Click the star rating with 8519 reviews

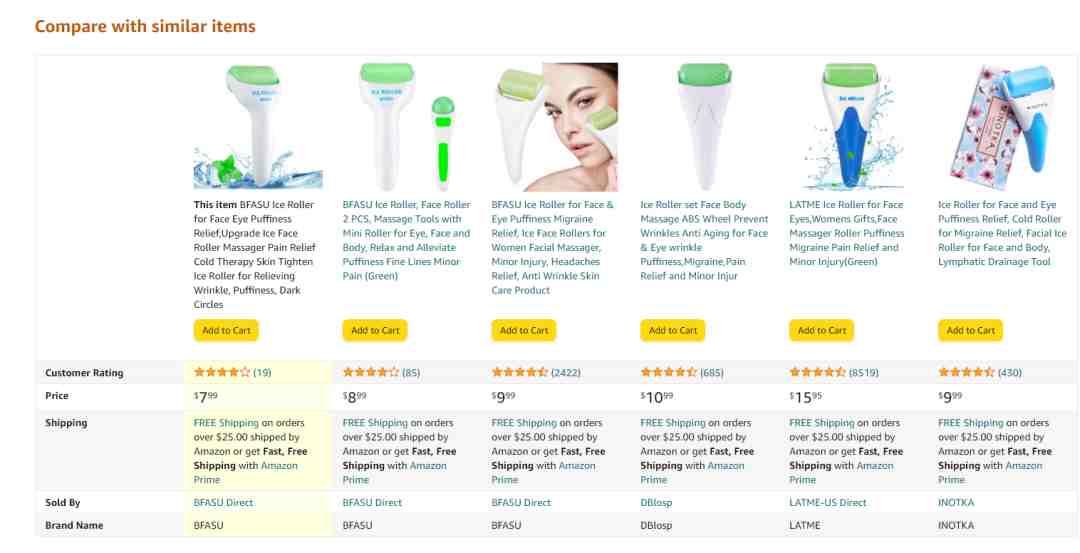[x=818, y=373]
